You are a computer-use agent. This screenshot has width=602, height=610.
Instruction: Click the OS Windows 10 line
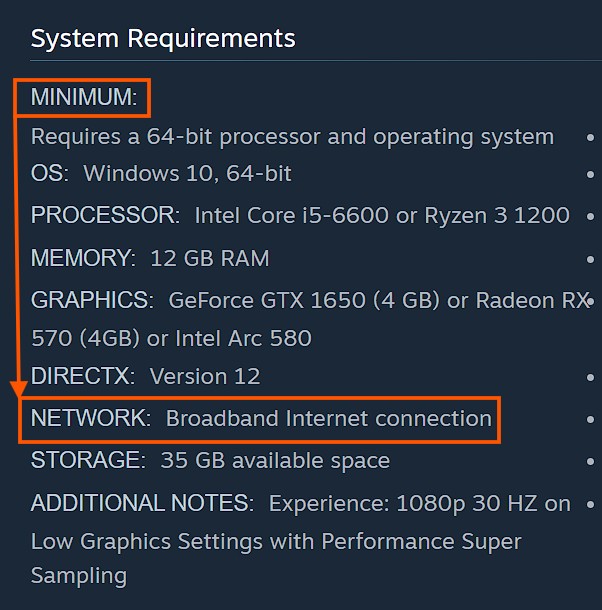[161, 173]
